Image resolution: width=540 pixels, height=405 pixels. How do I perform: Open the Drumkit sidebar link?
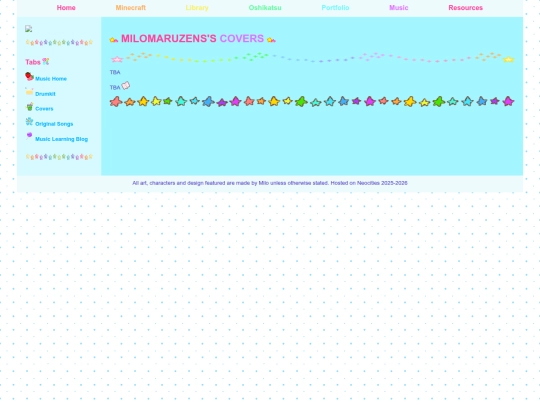coord(45,94)
